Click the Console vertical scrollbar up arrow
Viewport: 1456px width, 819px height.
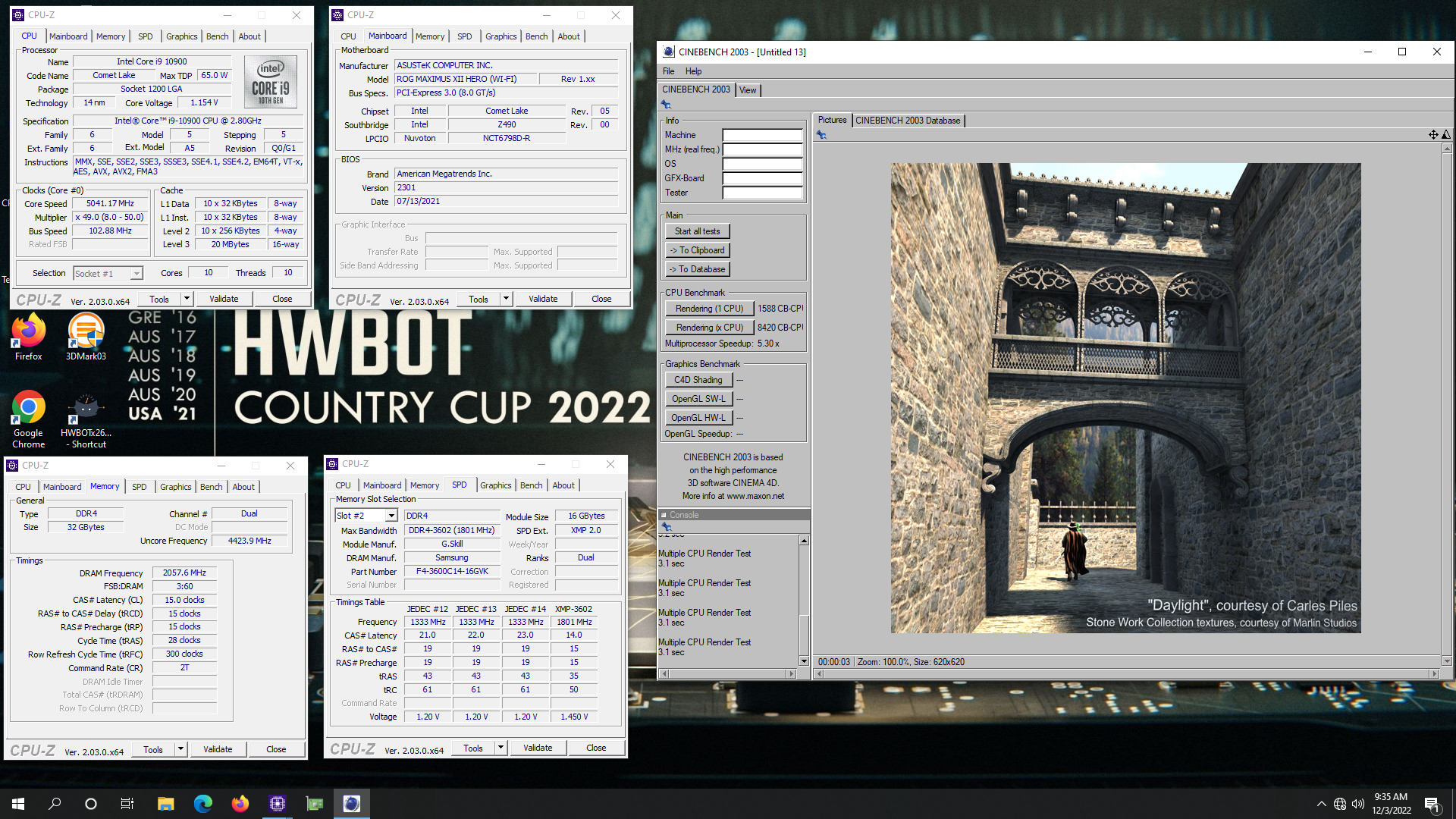804,541
